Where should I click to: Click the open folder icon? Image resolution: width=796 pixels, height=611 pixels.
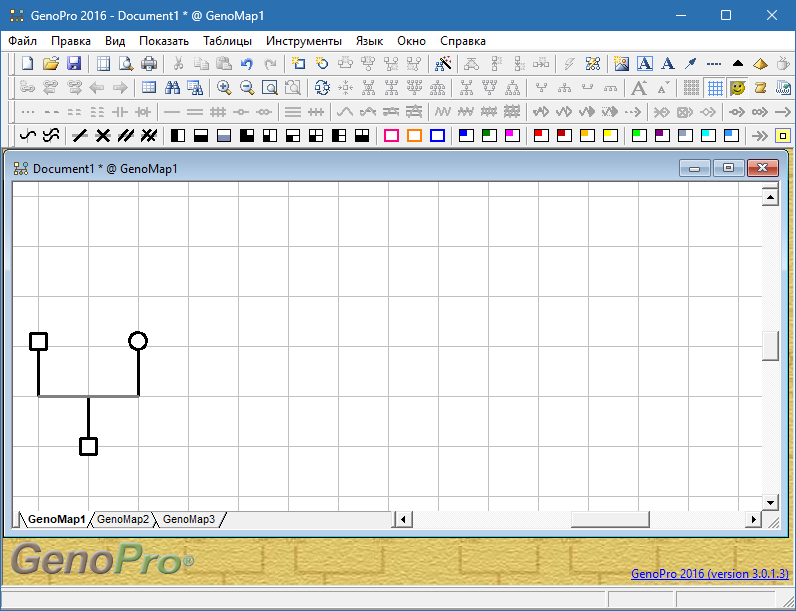(x=51, y=63)
